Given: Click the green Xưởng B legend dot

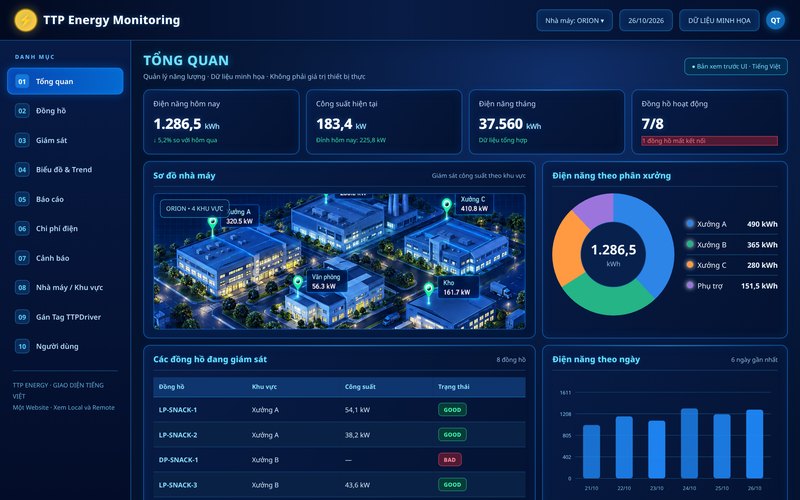Looking at the screenshot, I should tap(690, 244).
